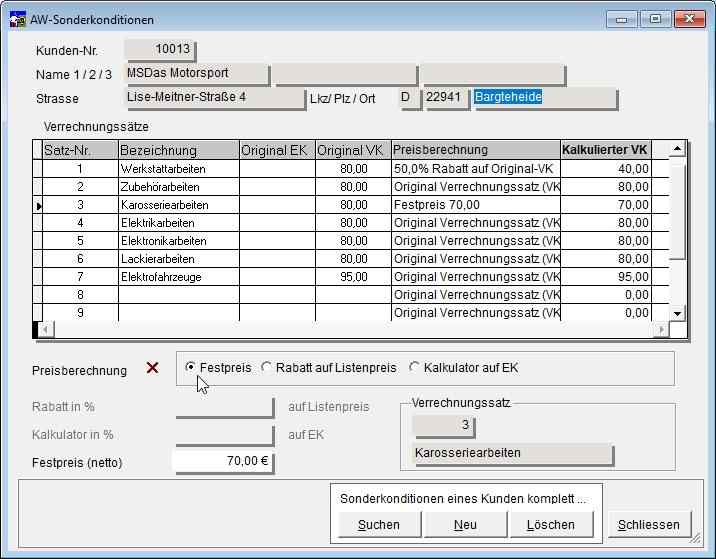This screenshot has height=559, width=716.
Task: Click row selector for Satz-Nr. 3
Action: (x=37, y=205)
